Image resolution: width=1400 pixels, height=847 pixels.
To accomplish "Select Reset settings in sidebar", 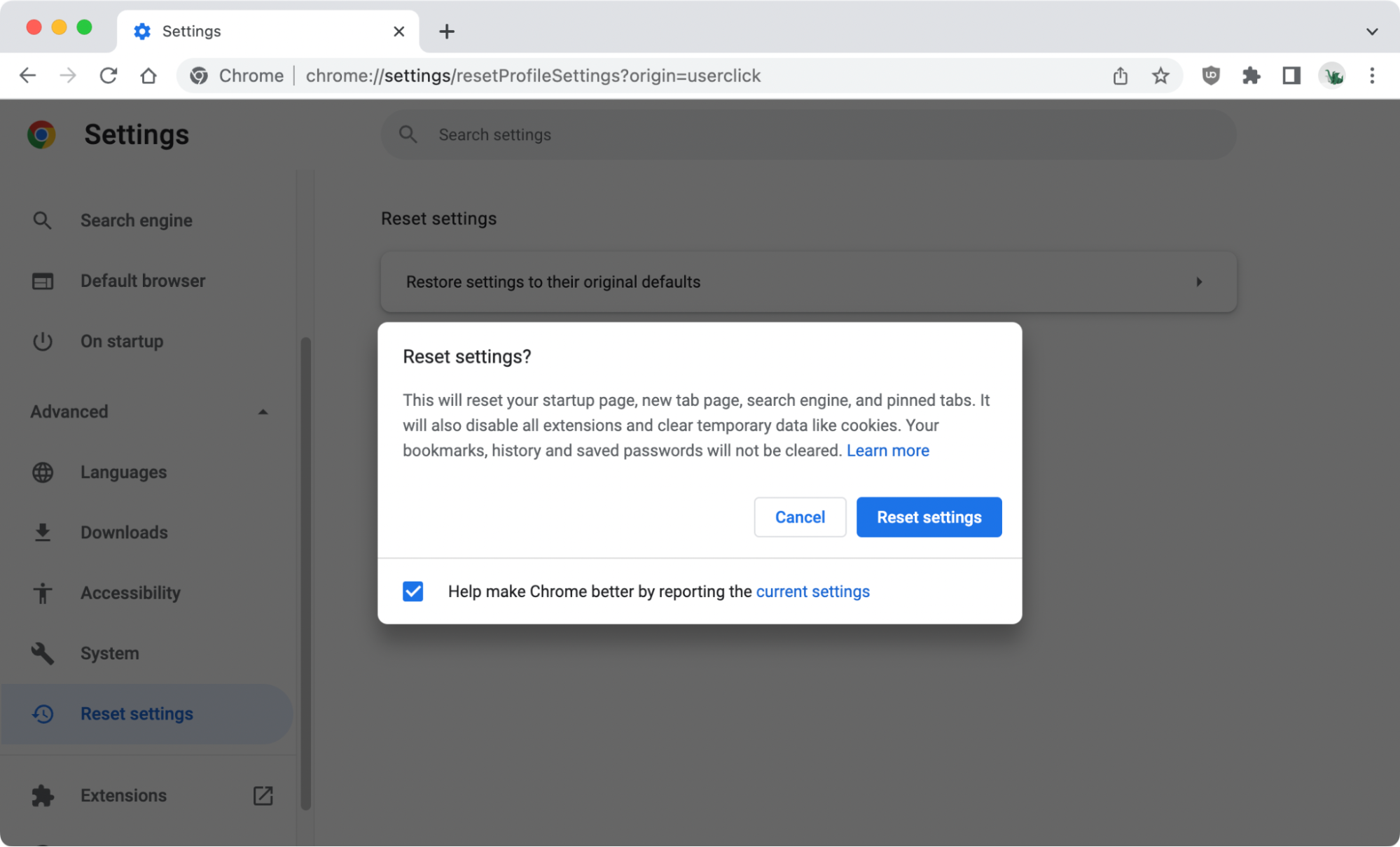I will [x=146, y=714].
